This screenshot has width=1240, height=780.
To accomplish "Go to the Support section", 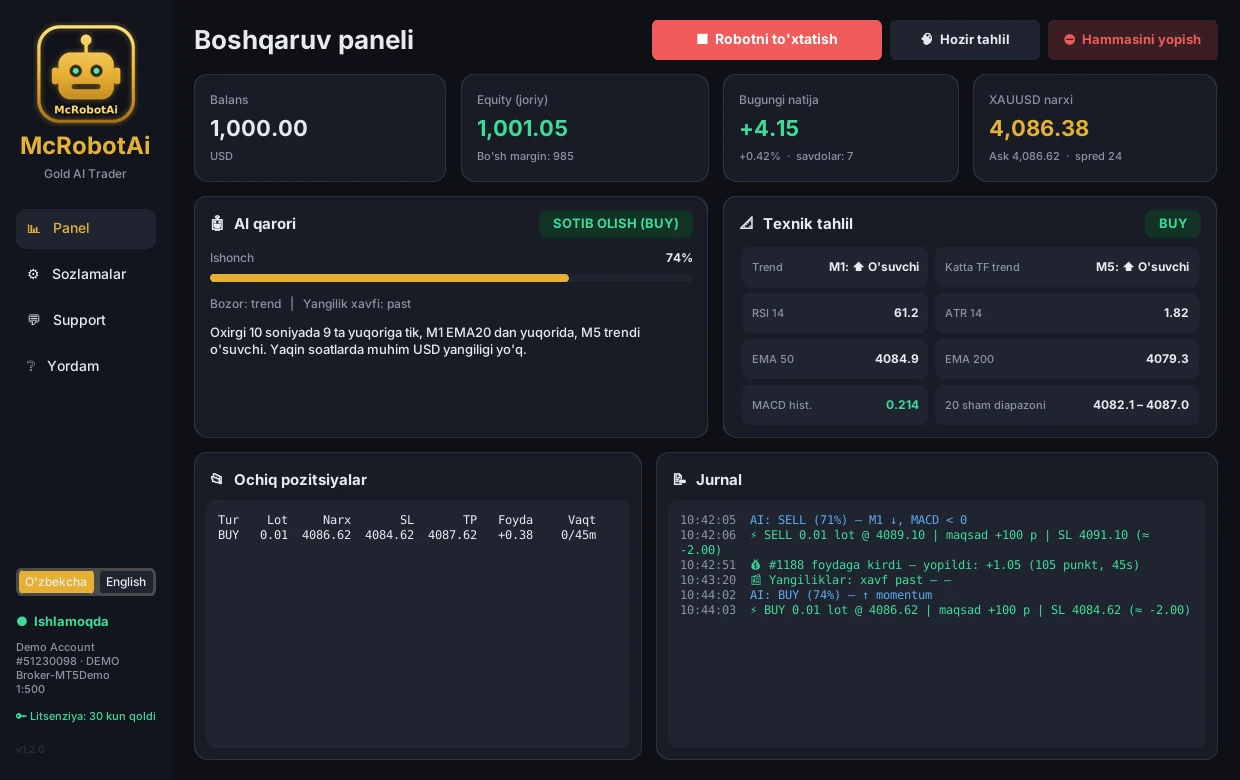I will (86, 320).
